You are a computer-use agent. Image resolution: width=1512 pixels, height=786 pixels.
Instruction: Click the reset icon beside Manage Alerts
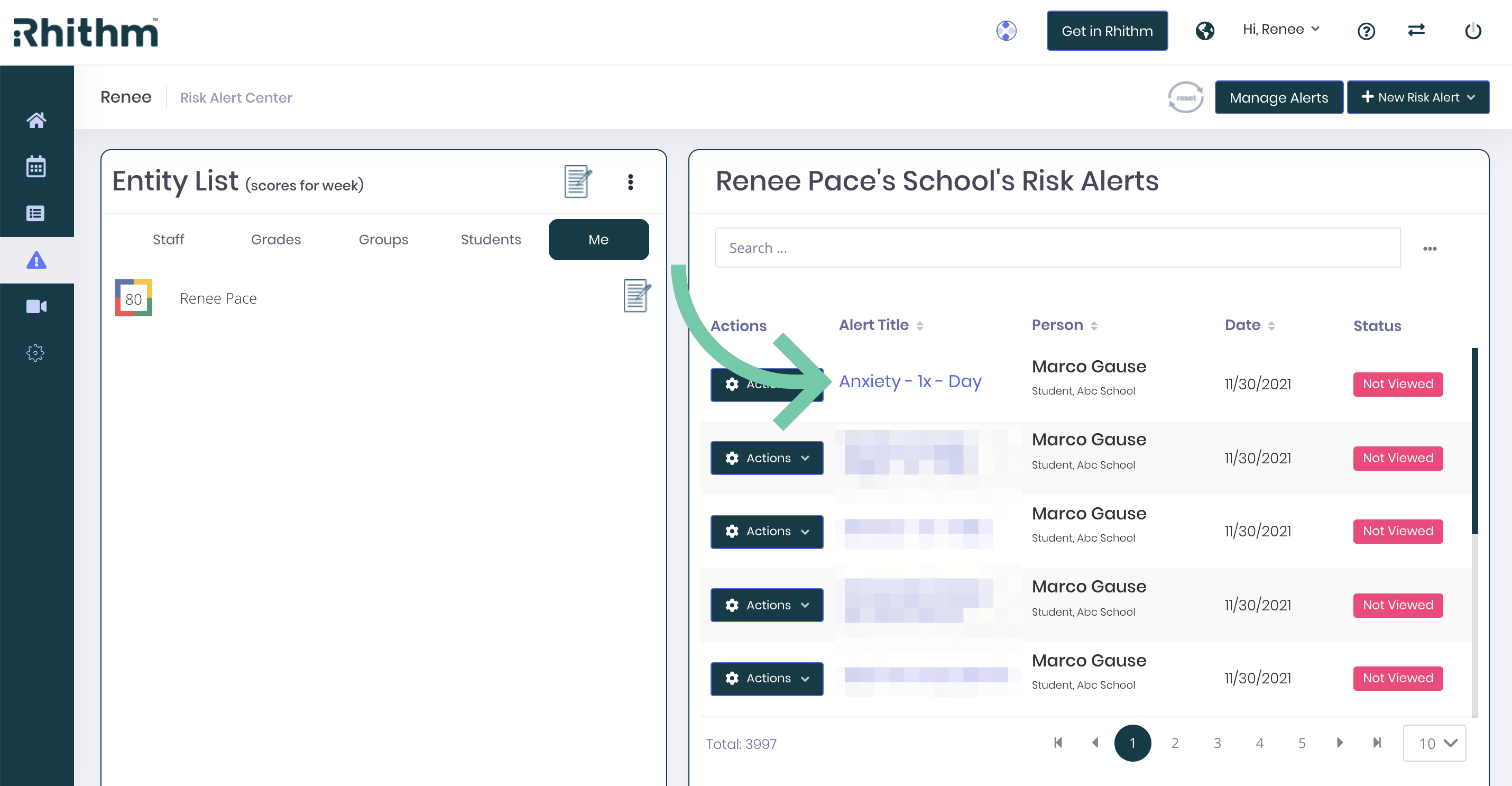point(1185,97)
